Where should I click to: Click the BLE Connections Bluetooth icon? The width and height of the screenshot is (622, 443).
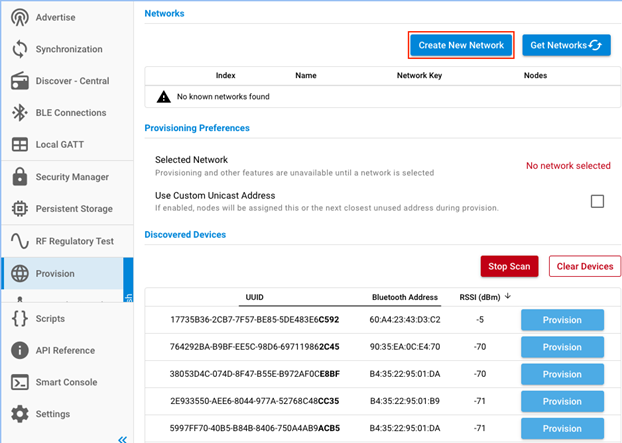click(x=19, y=113)
